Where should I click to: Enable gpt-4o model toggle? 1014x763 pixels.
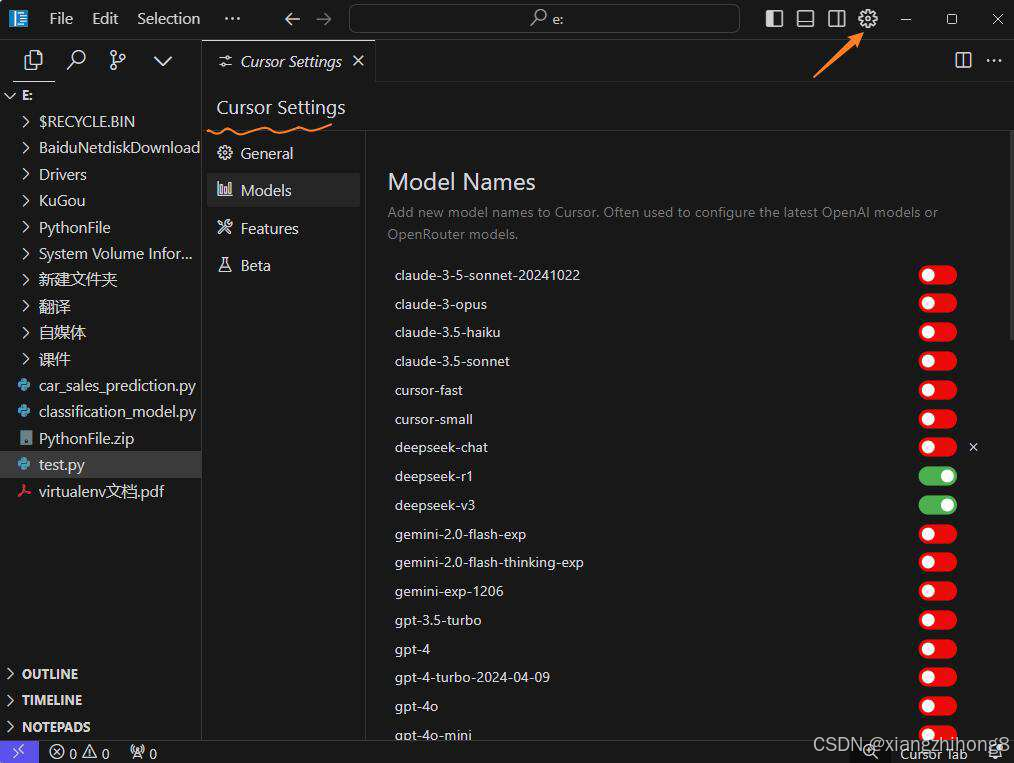(x=937, y=706)
